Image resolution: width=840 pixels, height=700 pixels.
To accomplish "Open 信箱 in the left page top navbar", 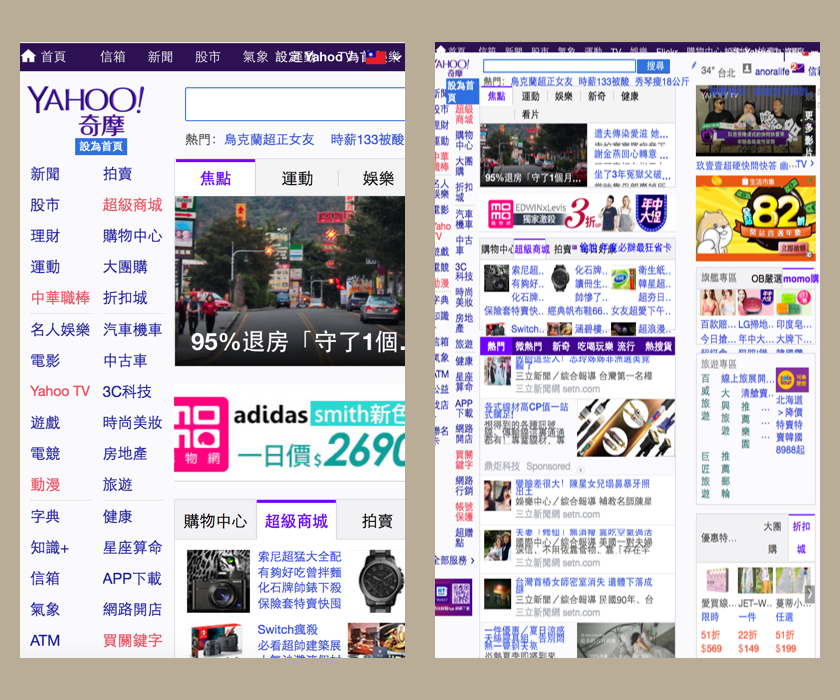I will (112, 56).
